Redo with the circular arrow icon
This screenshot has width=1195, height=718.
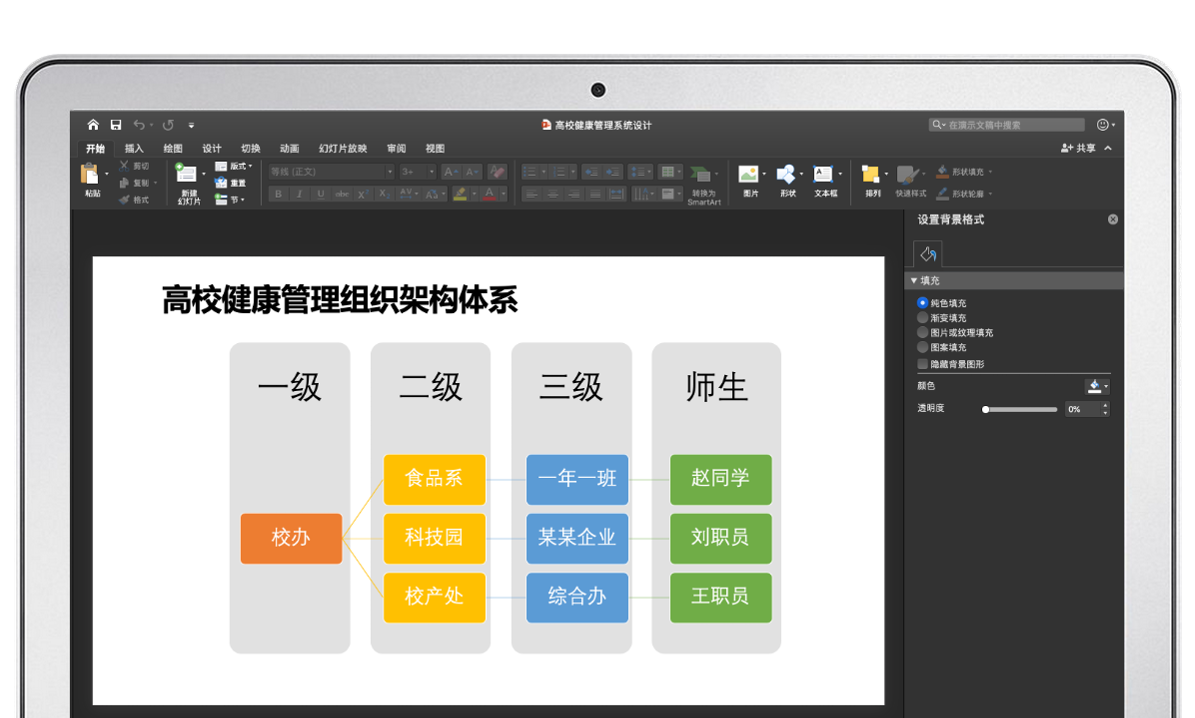(168, 124)
